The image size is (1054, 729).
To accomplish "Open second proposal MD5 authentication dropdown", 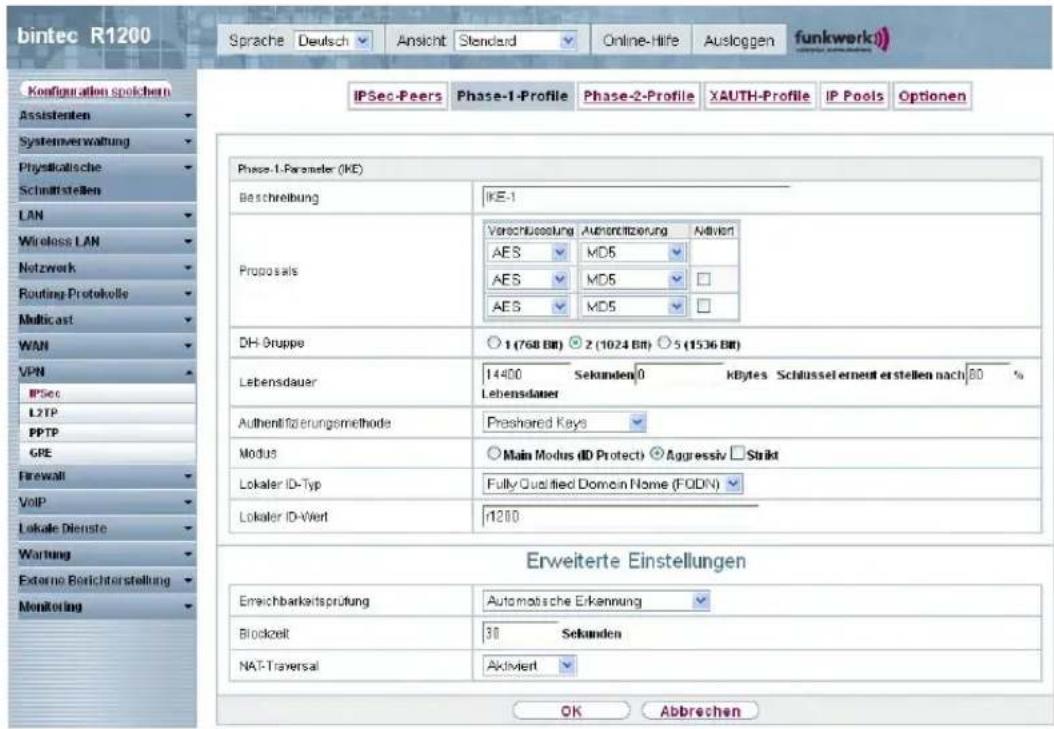I will (633, 280).
